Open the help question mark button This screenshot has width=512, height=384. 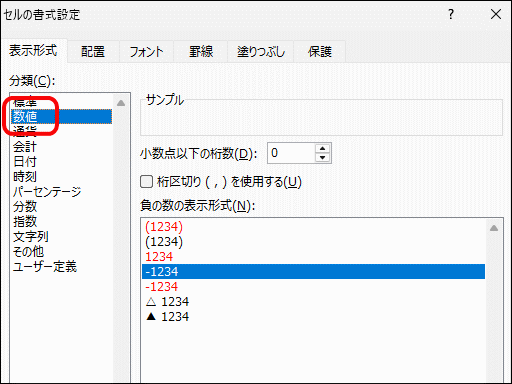[x=451, y=14]
